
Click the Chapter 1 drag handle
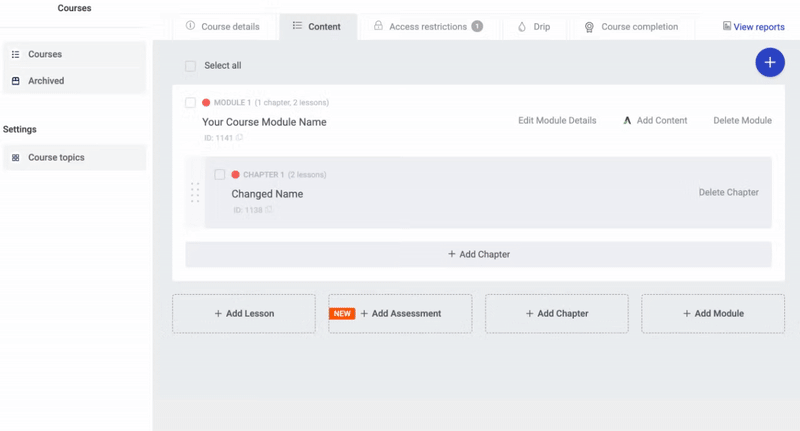click(195, 192)
